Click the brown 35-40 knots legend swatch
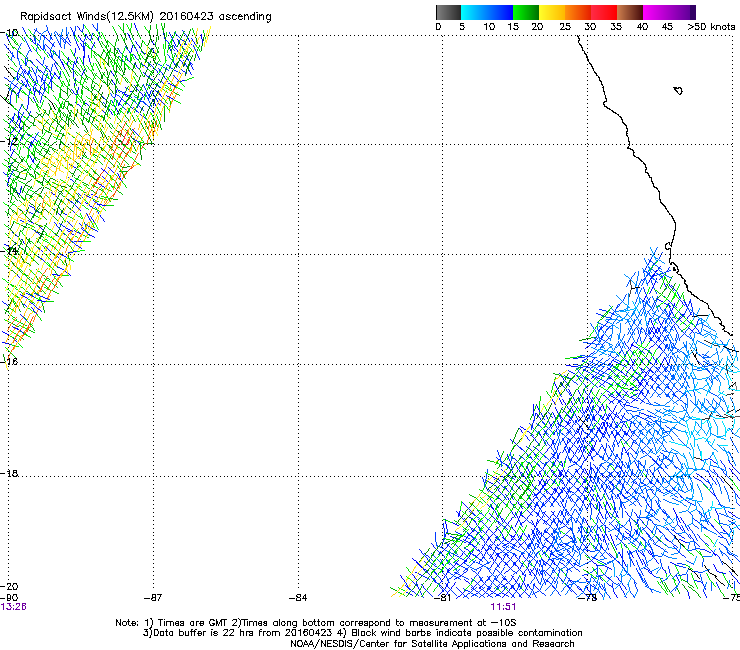The image size is (740, 650). (630, 12)
